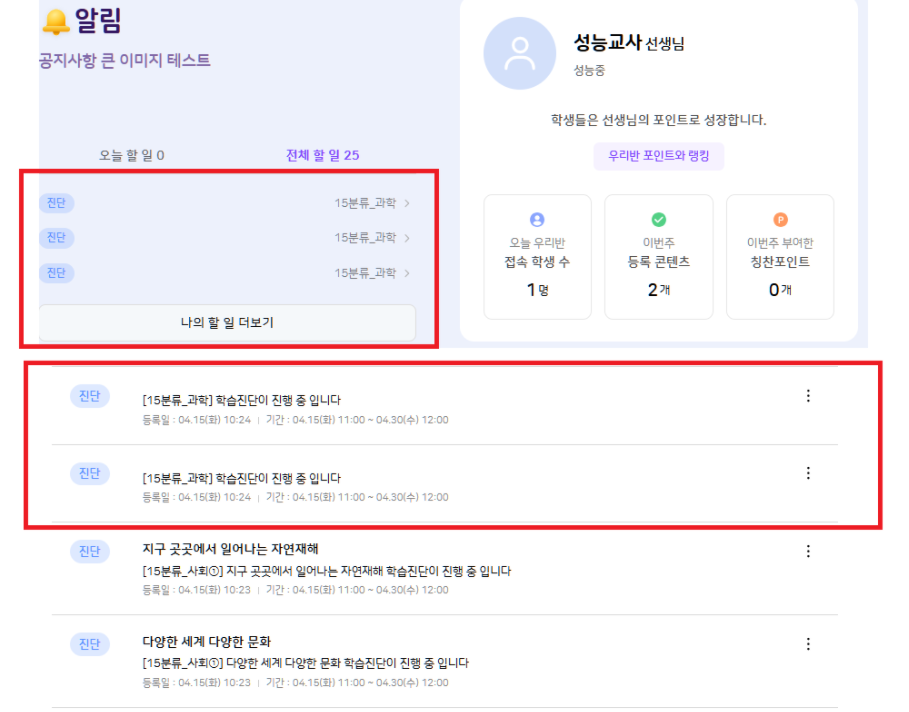Open the 다양한 세계 다양한 문화 notification title

[207, 641]
